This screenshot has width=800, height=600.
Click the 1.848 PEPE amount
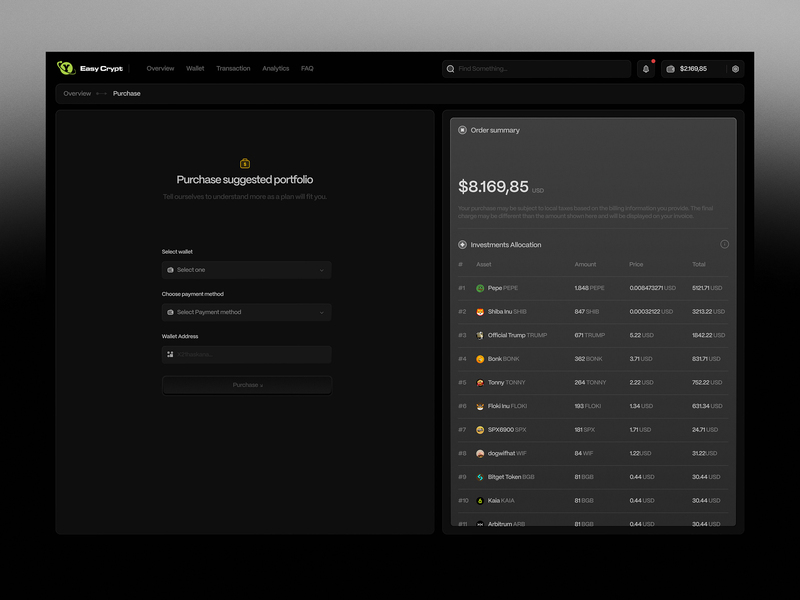tap(589, 288)
